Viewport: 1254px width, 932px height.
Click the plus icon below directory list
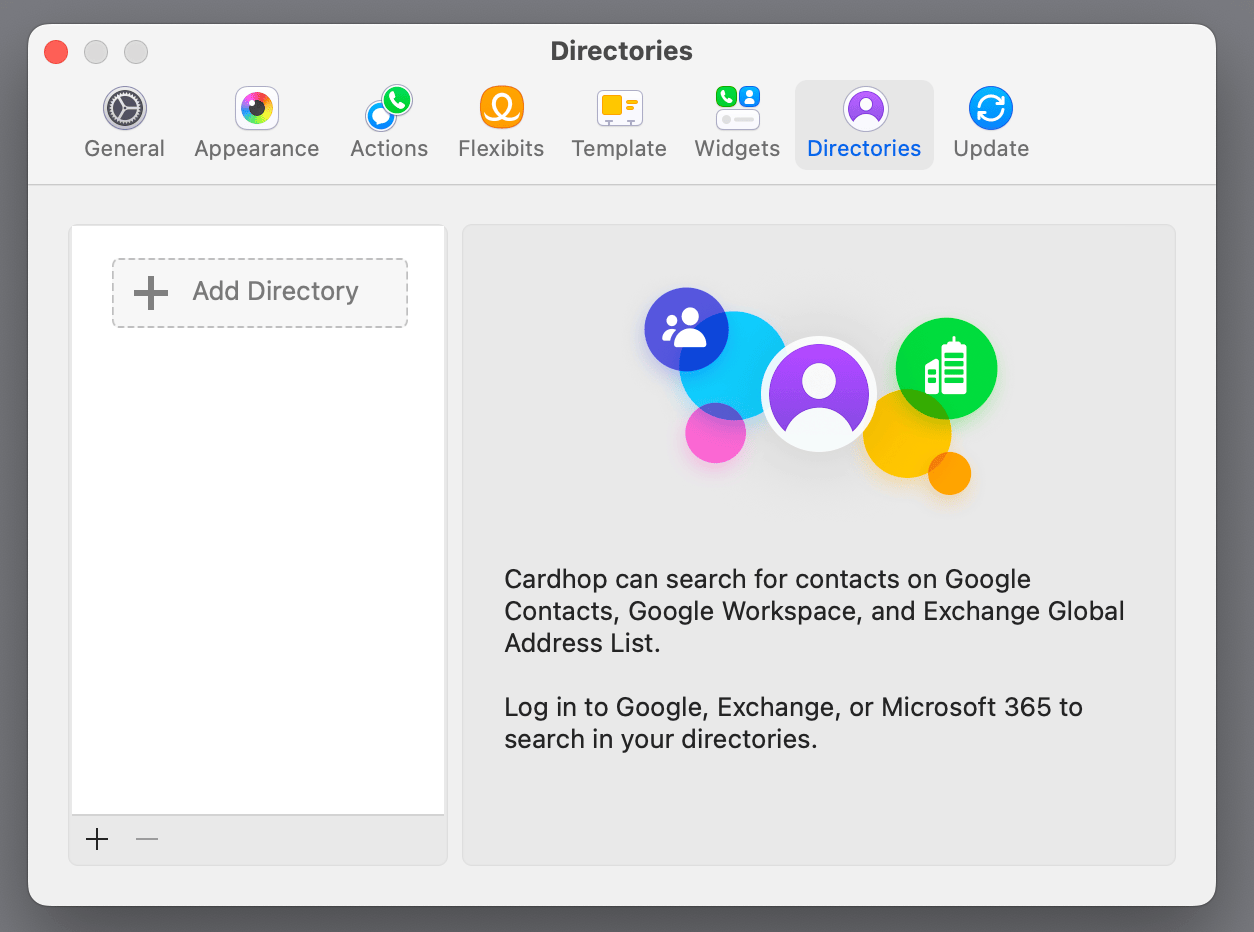coord(97,839)
